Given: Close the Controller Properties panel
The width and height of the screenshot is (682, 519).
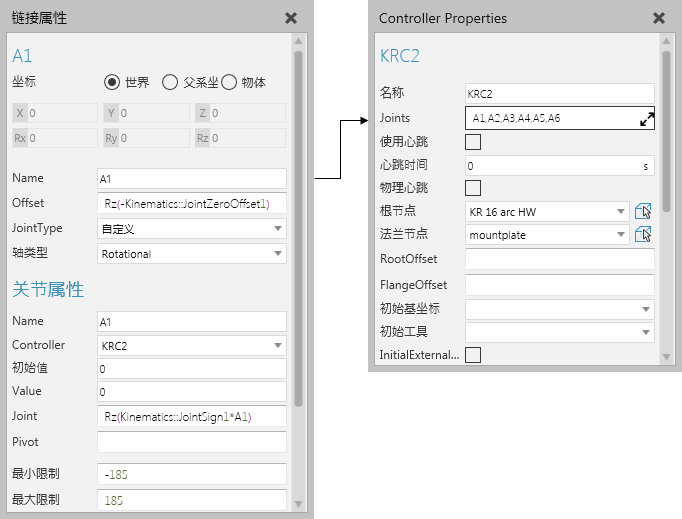Looking at the screenshot, I should 659,18.
